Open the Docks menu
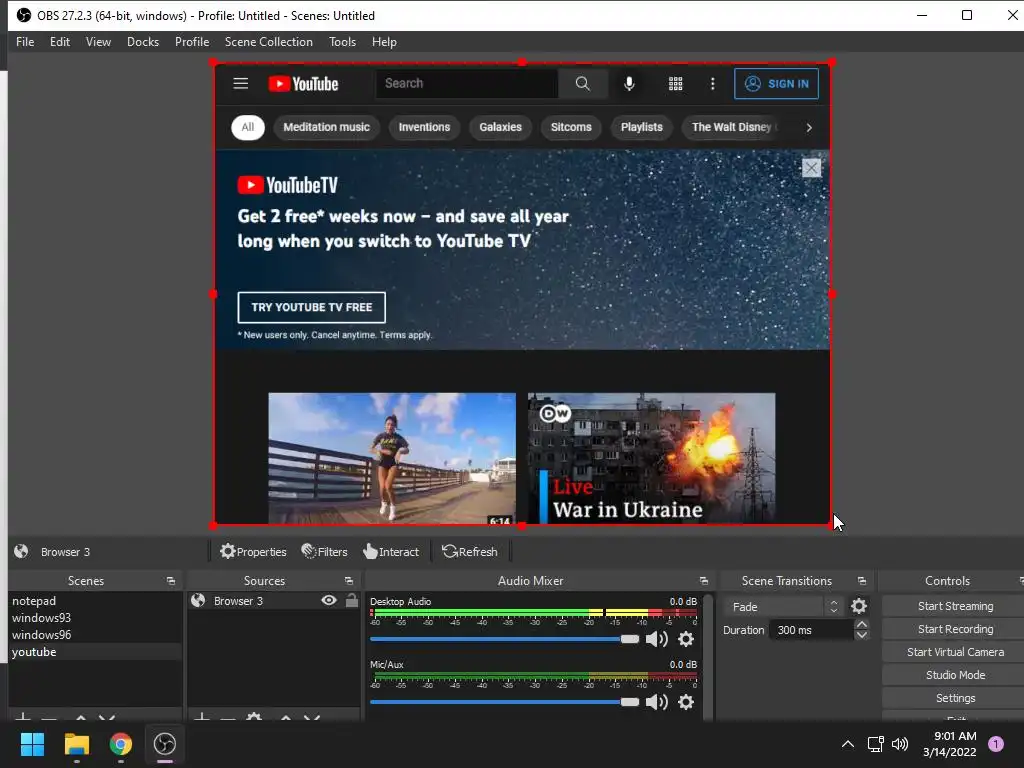Image resolution: width=1024 pixels, height=768 pixels. [x=142, y=42]
